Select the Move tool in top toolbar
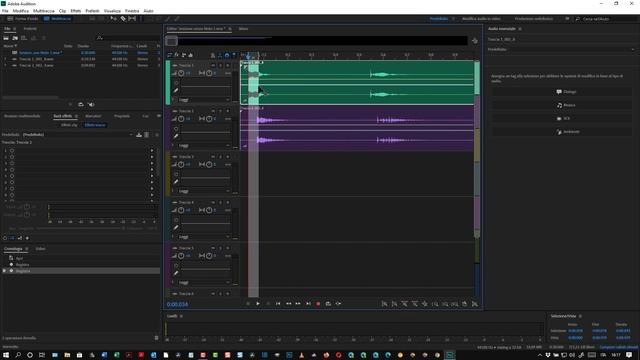The height and width of the screenshot is (360, 640). (113, 19)
